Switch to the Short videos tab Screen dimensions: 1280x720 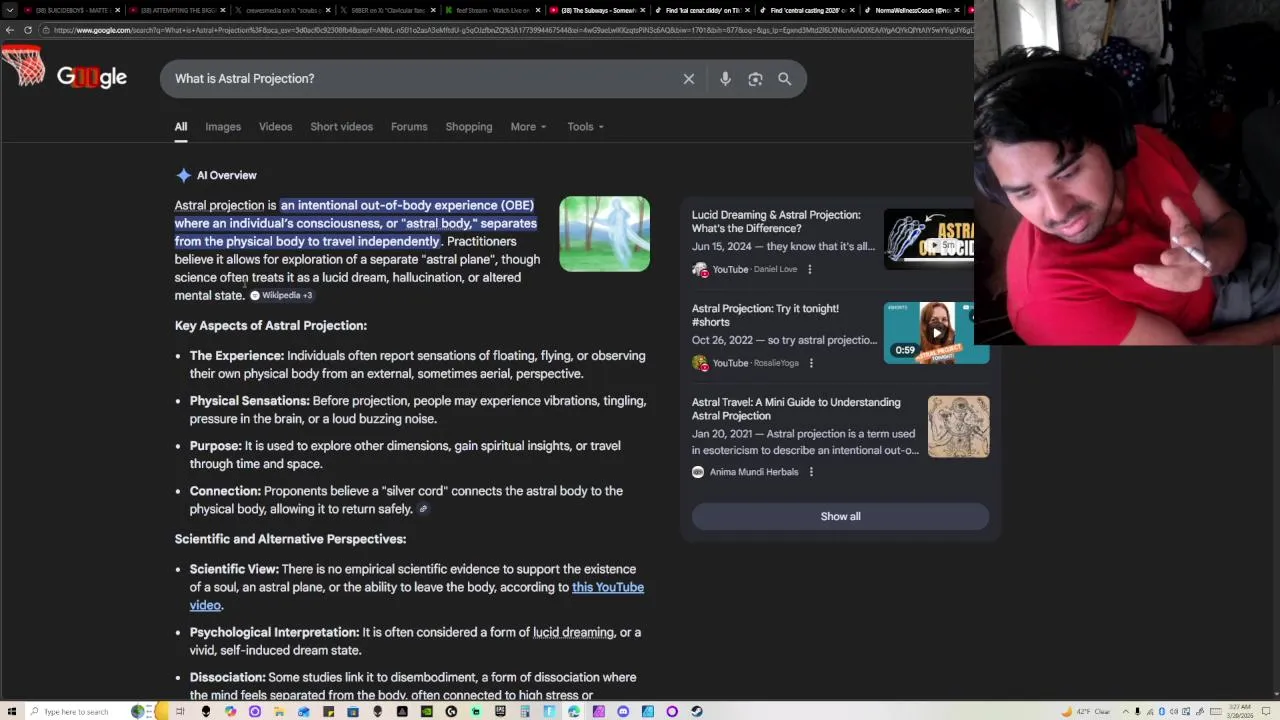[341, 127]
